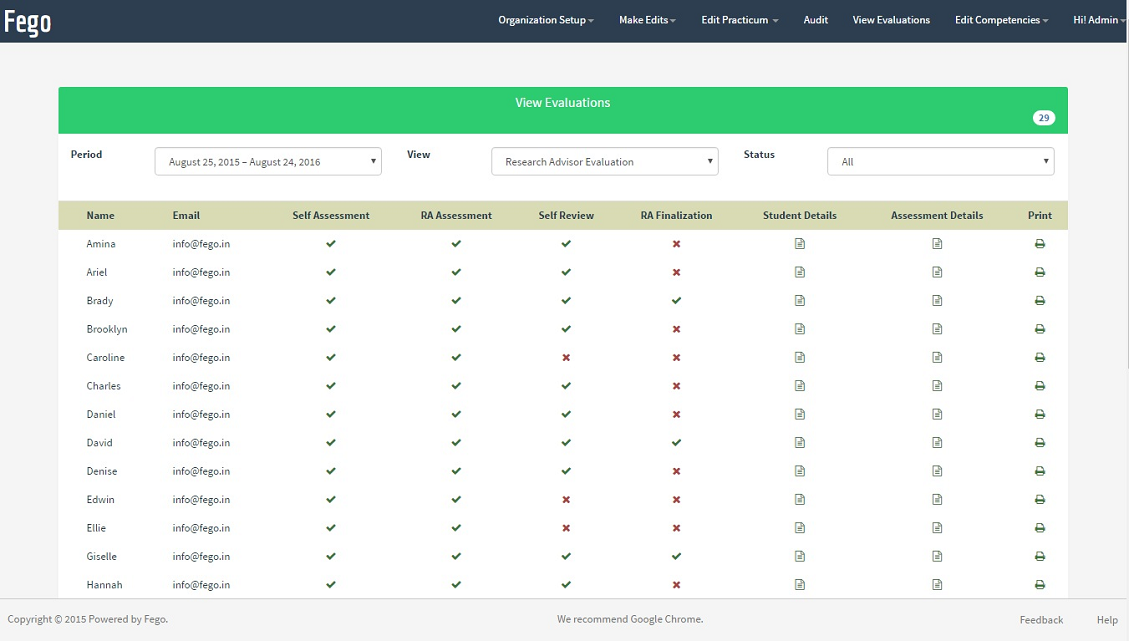Image resolution: width=1129 pixels, height=641 pixels.
Task: Print Ellie's evaluation
Action: 1040,528
